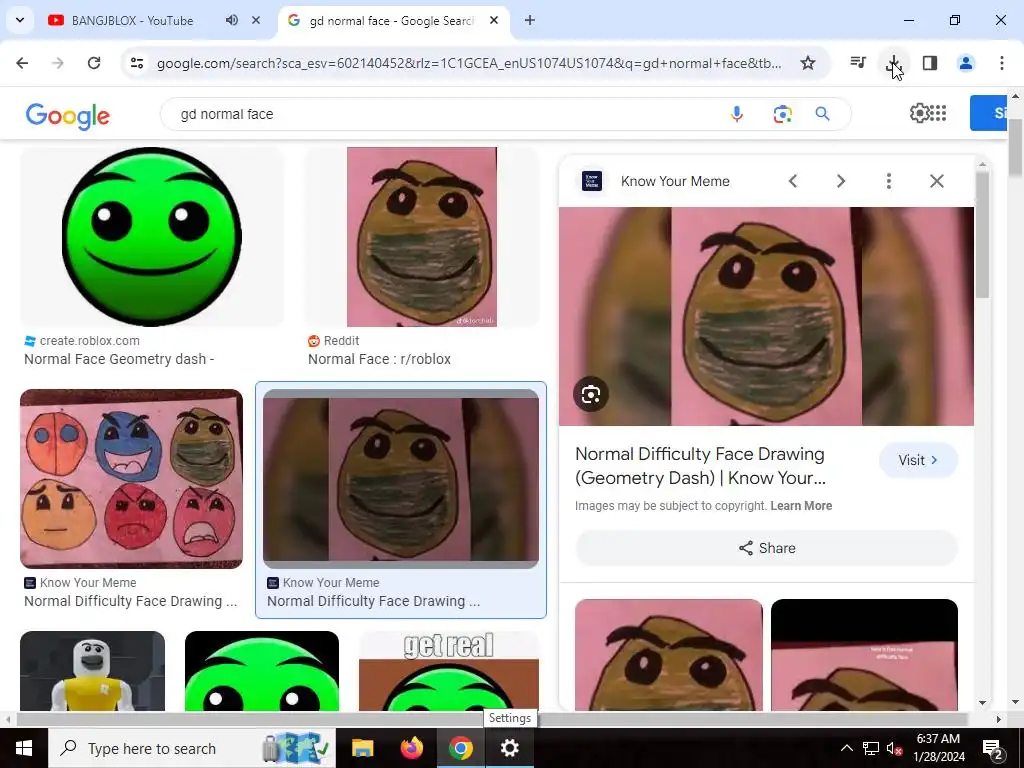Image resolution: width=1024 pixels, height=768 pixels.
Task: Close the image preview panel
Action: [x=937, y=181]
